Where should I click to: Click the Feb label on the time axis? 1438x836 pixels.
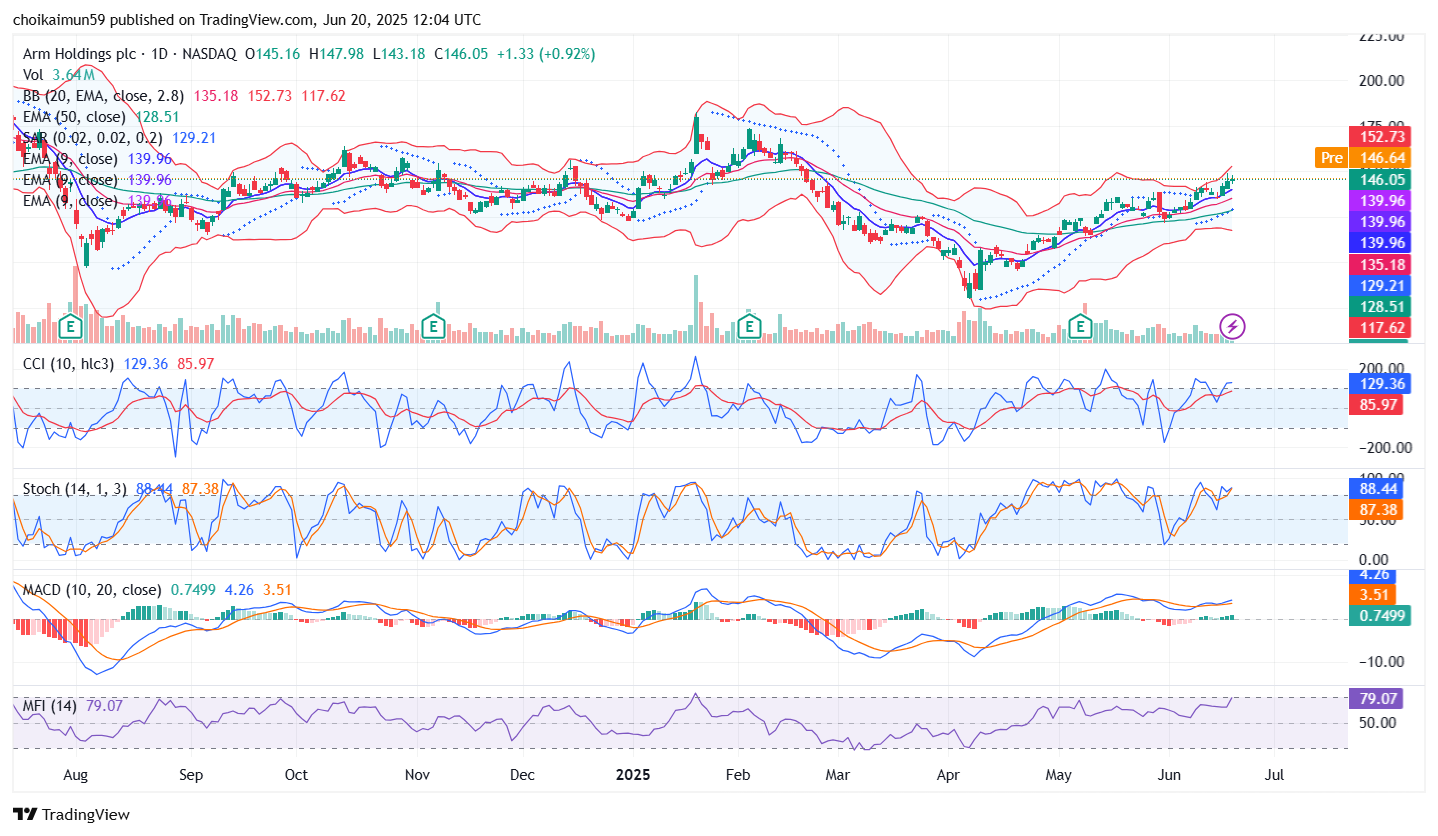738,775
